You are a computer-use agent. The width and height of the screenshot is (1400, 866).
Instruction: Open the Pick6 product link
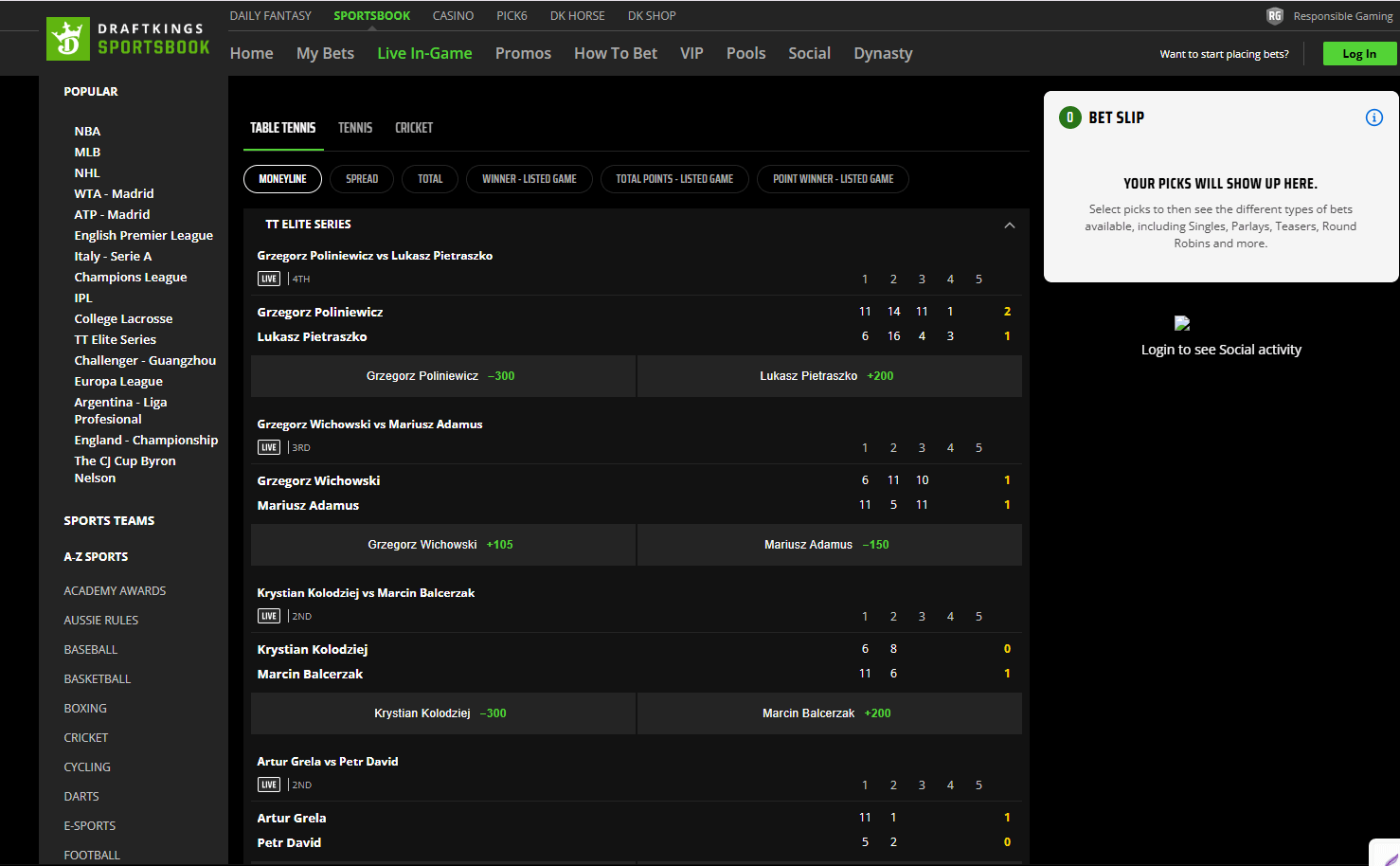point(512,16)
